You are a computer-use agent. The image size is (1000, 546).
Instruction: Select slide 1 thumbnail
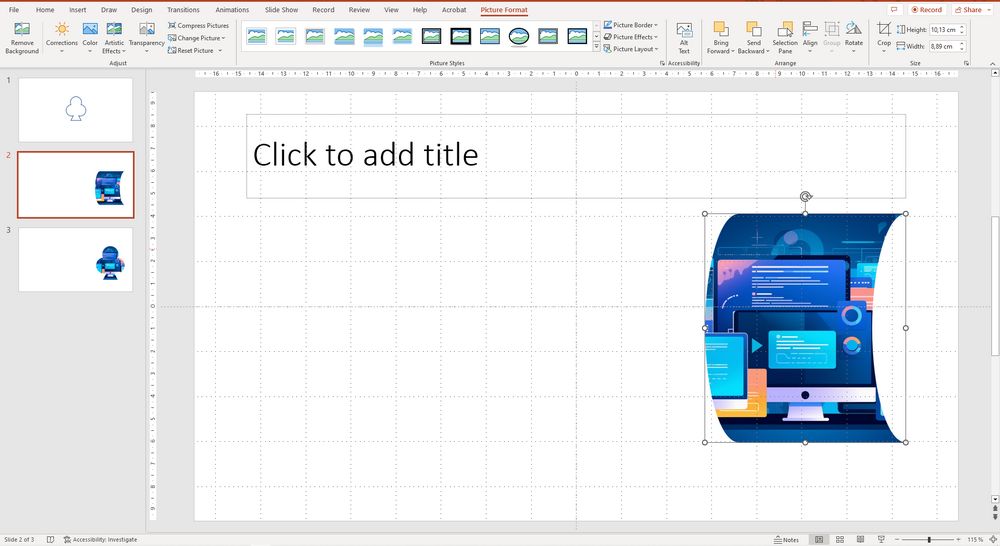[75, 110]
